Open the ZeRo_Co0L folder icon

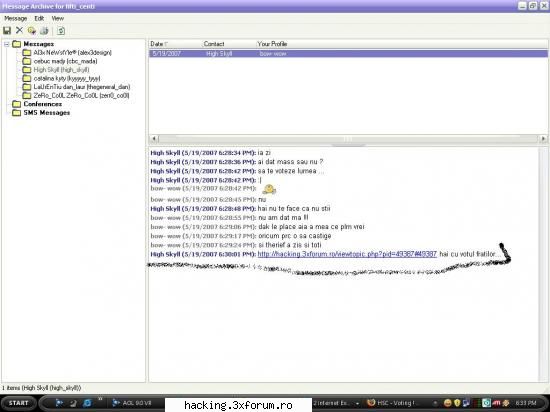pyautogui.click(x=27, y=95)
